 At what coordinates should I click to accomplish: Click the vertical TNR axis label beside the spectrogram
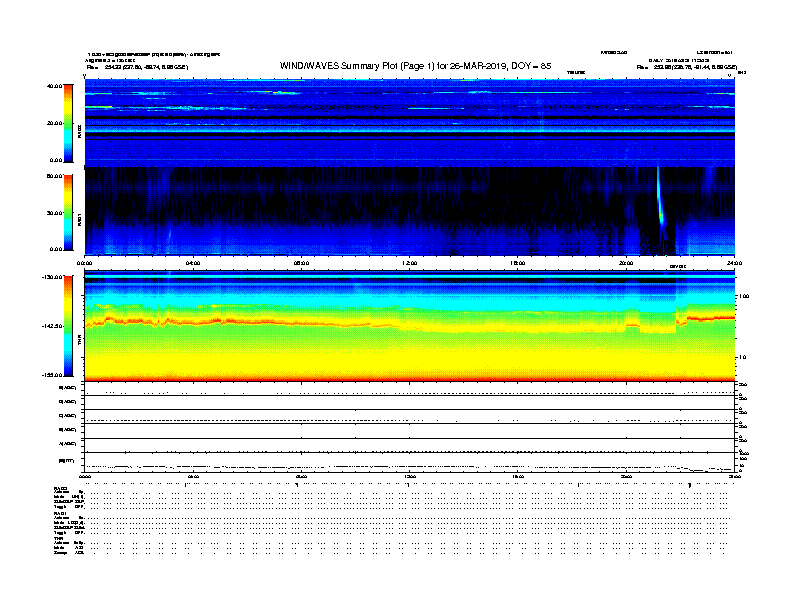click(x=79, y=340)
